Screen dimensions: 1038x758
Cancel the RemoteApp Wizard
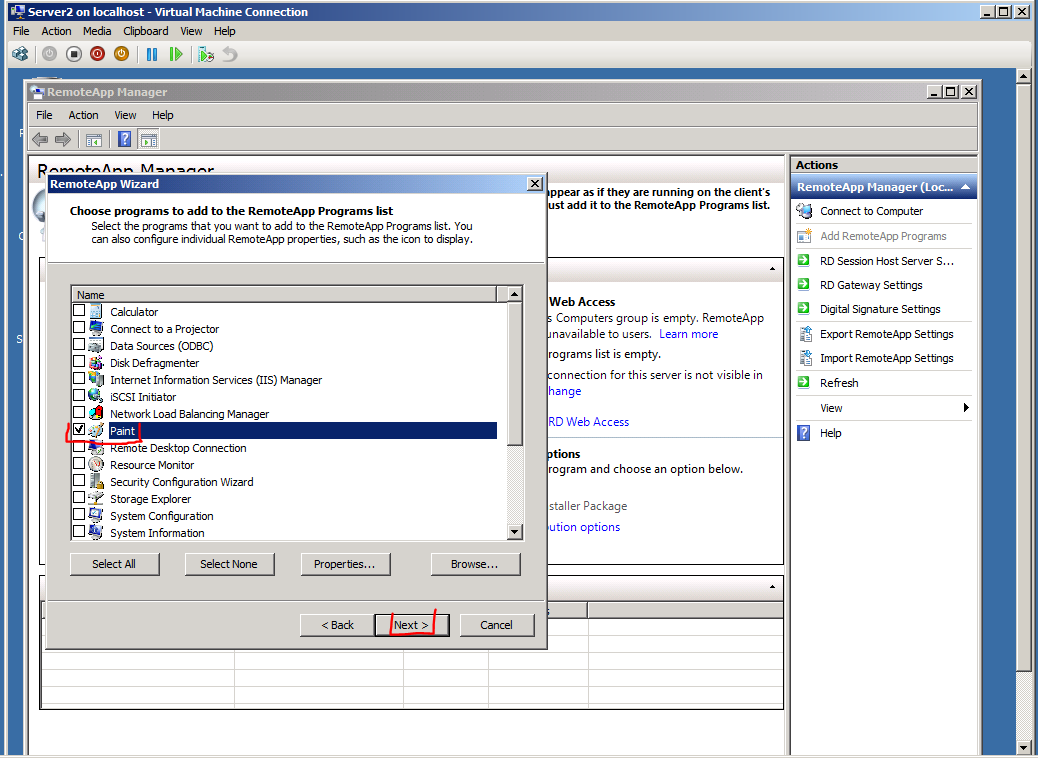[496, 625]
